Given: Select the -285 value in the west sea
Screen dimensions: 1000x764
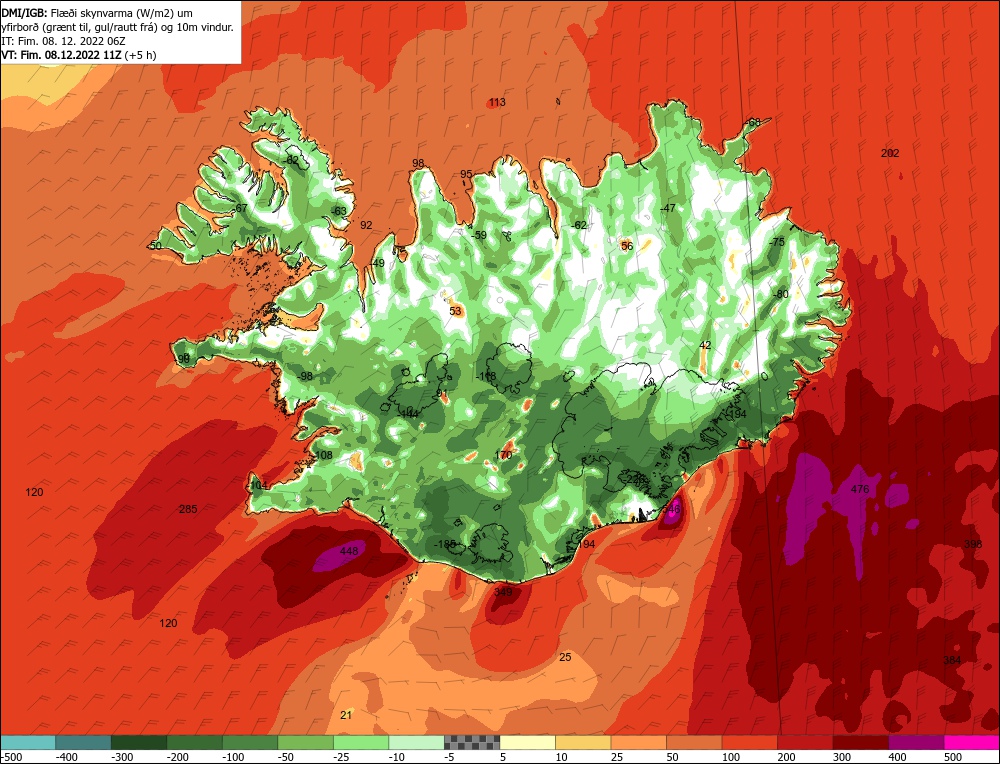Looking at the screenshot, I should pyautogui.click(x=188, y=509).
